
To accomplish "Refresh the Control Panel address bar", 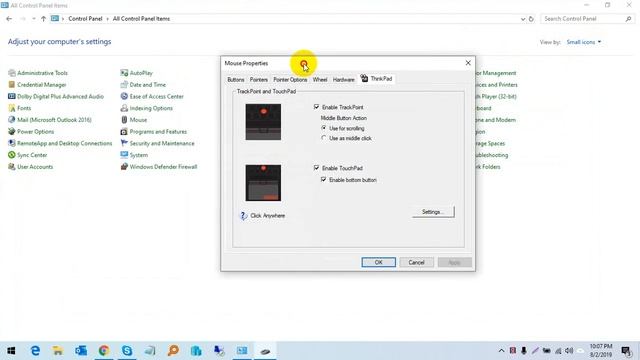I will (531, 19).
